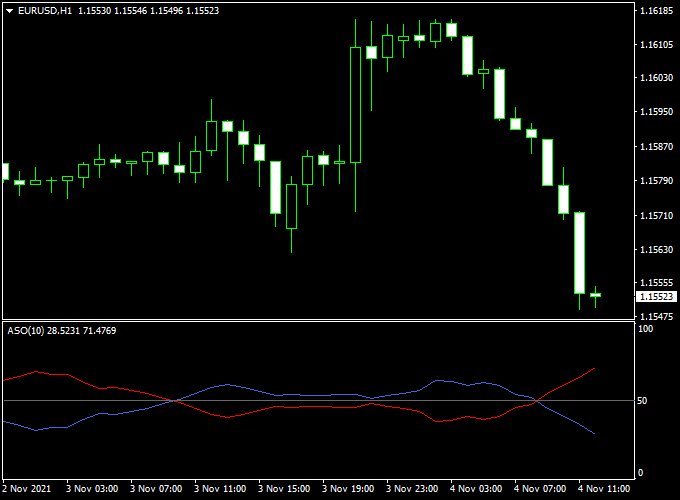This screenshot has height=500, width=680.
Task: Select the blue ASO line at its right end
Action: [x=593, y=432]
